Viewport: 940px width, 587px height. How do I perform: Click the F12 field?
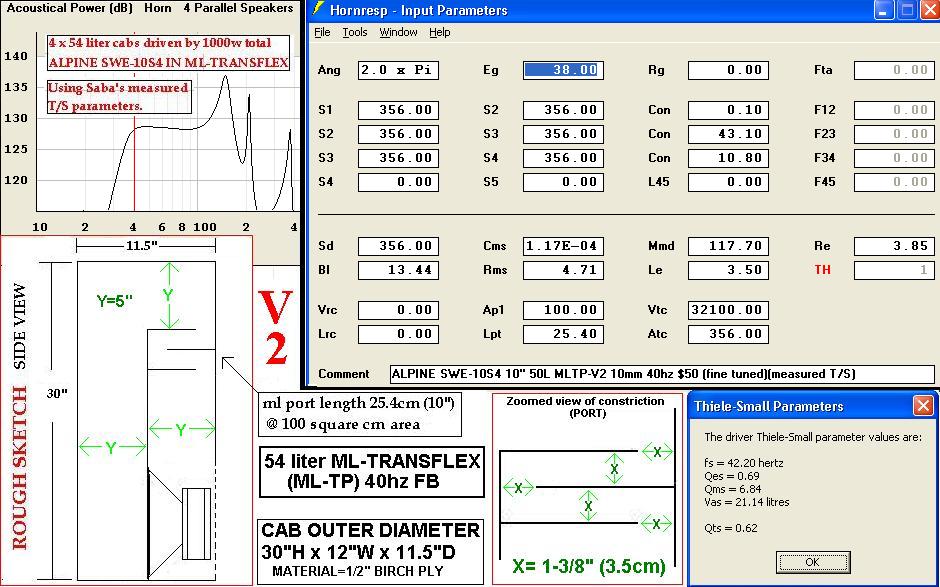(894, 110)
